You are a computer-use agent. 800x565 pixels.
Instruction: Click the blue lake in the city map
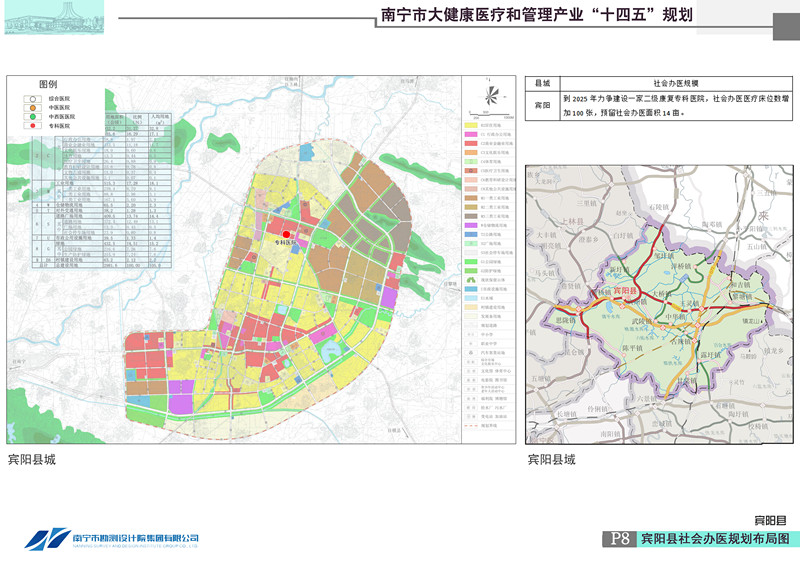click(331, 350)
